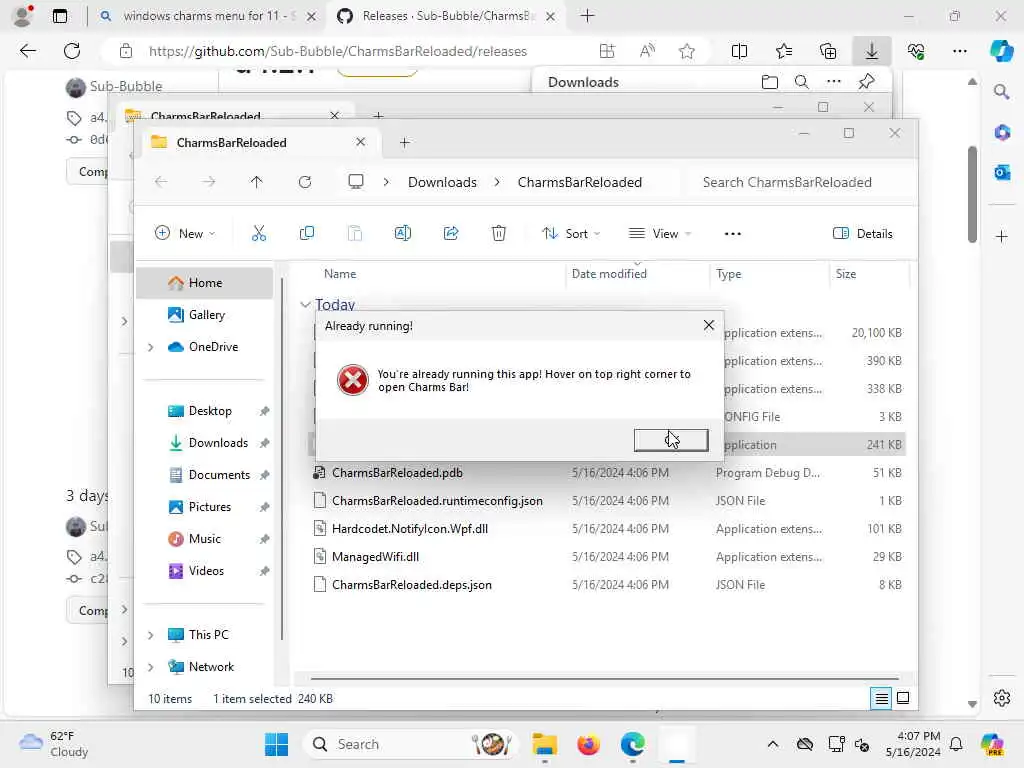Image resolution: width=1024 pixels, height=768 pixels.
Task: Click the Rename icon in Explorer toolbar
Action: click(402, 233)
